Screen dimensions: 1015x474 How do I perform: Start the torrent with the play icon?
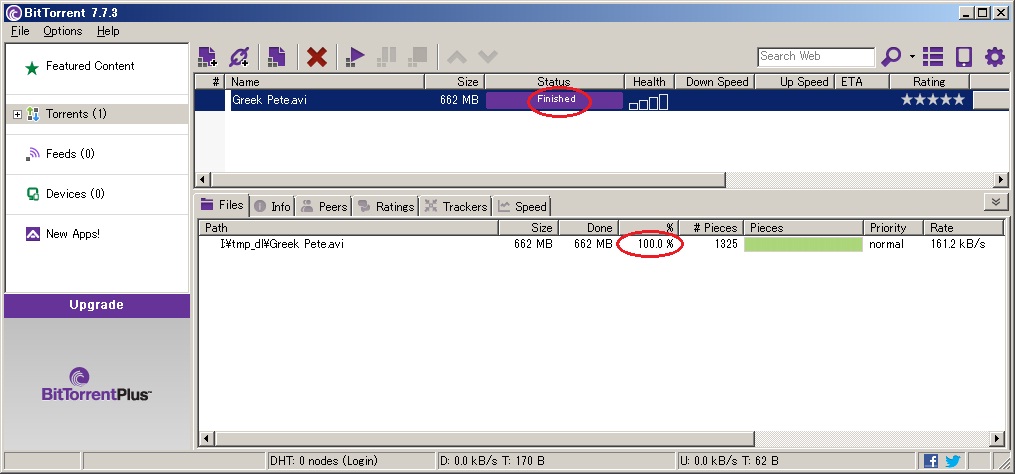pyautogui.click(x=354, y=57)
